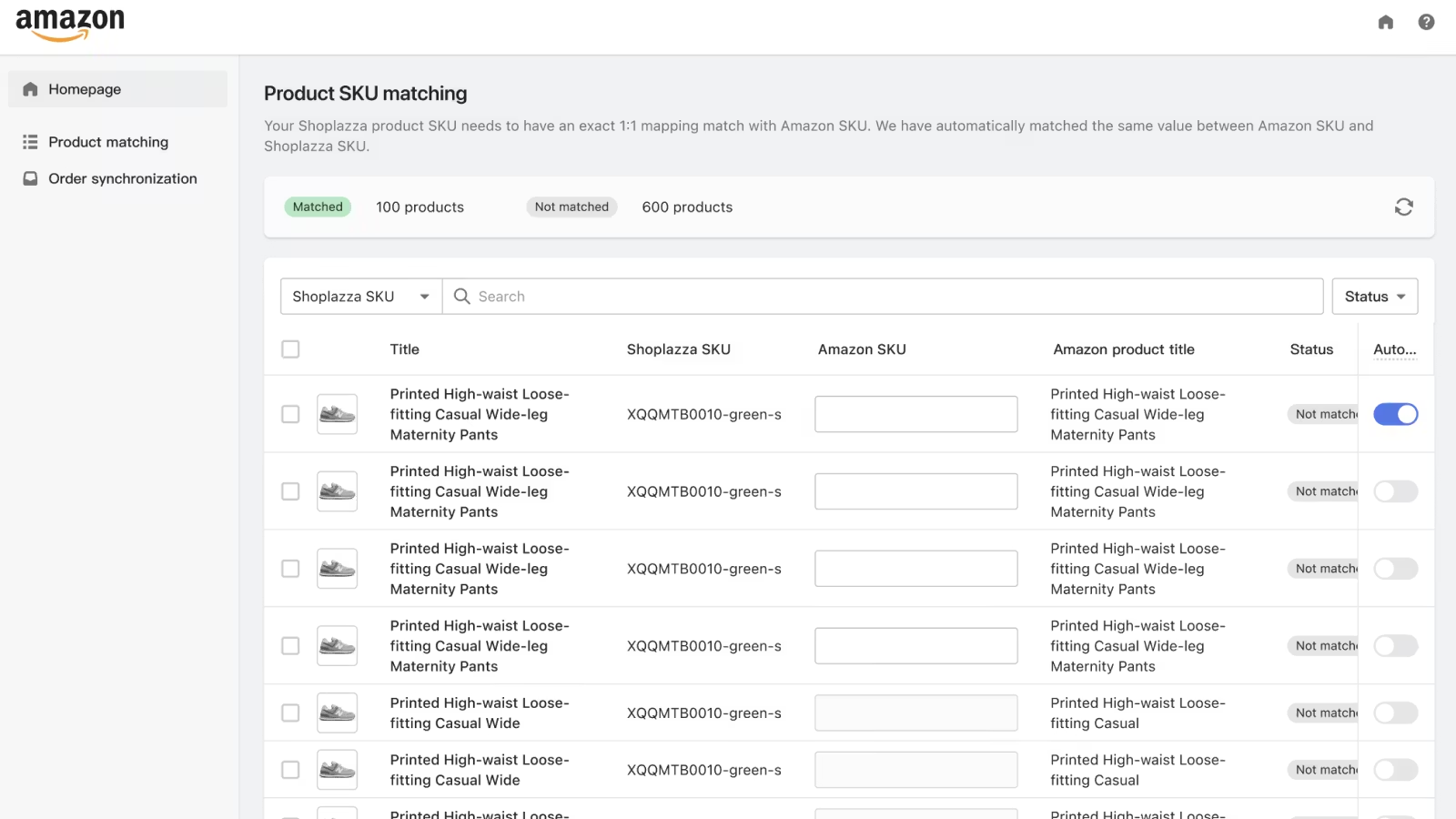This screenshot has height=819, width=1456.
Task: Check the second product row checkbox
Action: tap(290, 491)
